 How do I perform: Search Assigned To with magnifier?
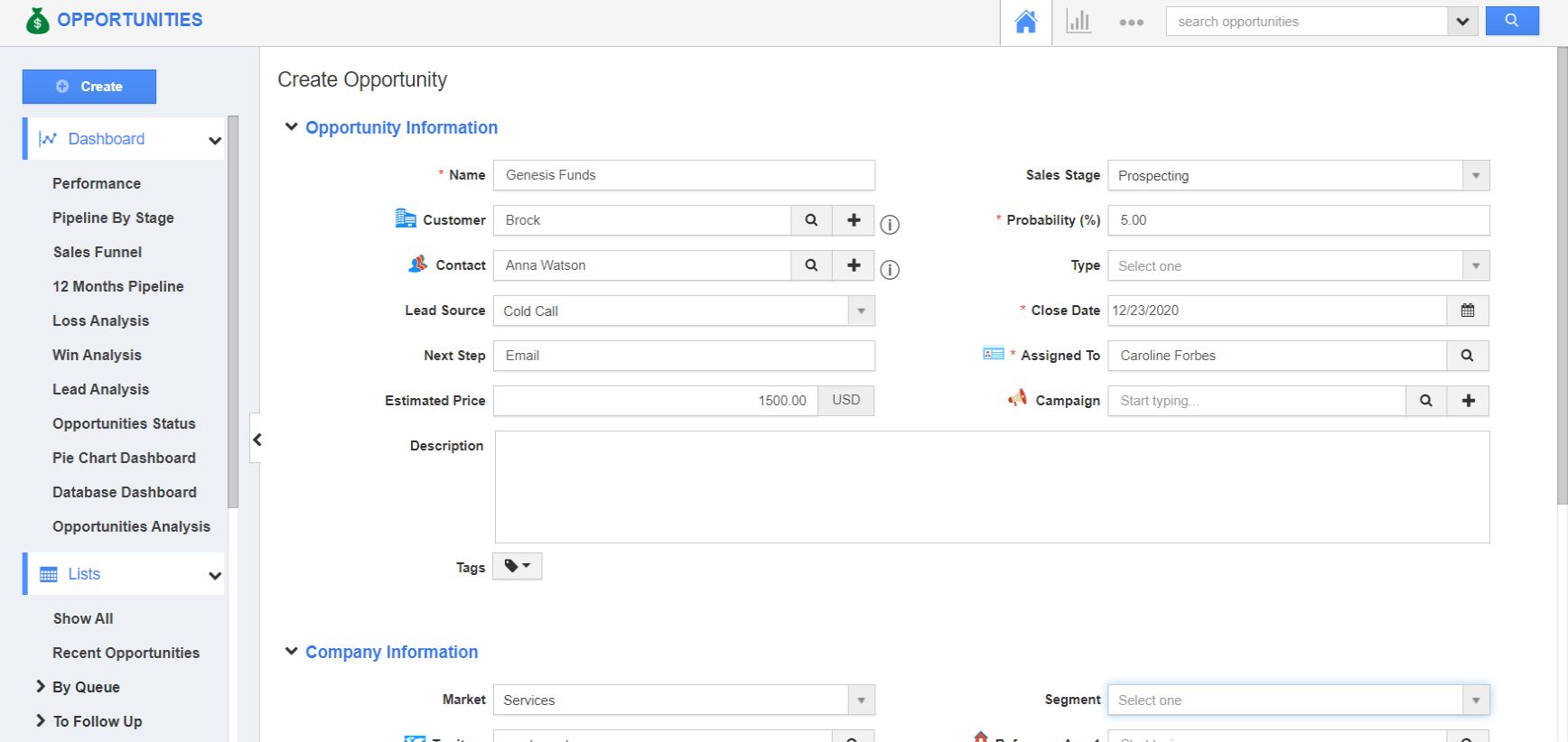[x=1468, y=356]
